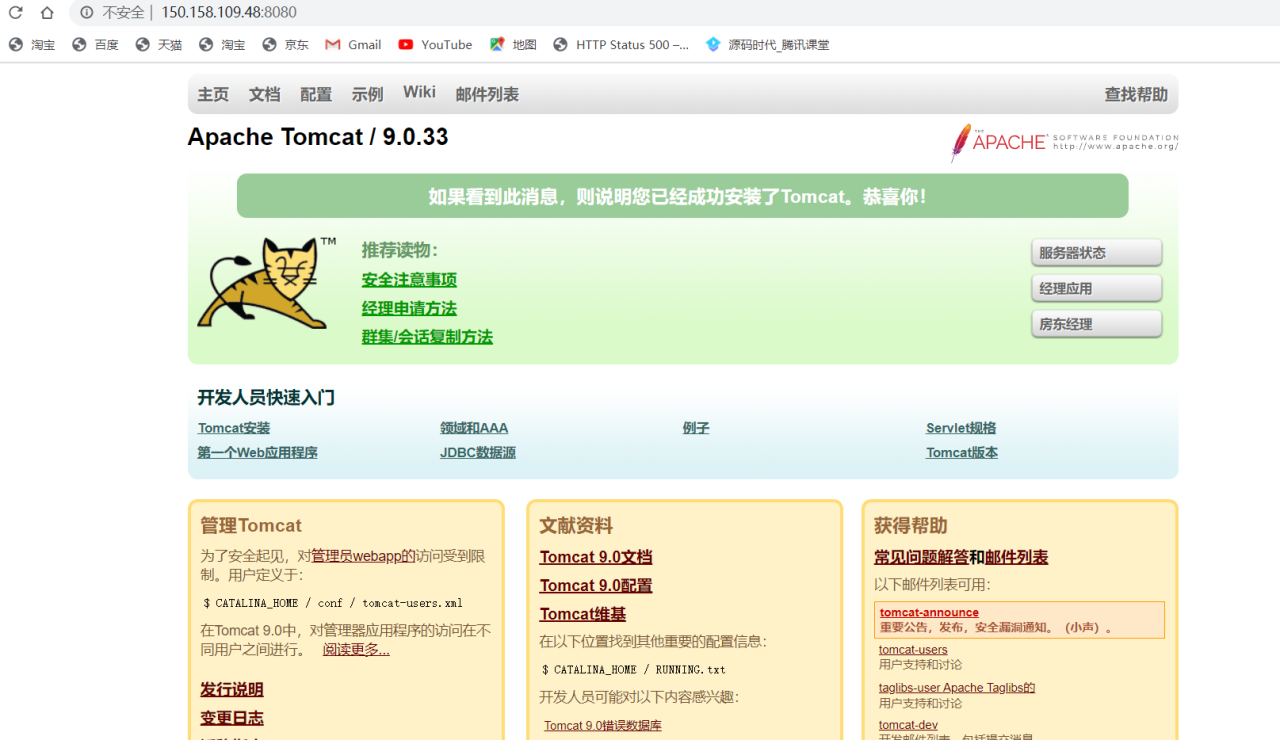Click the Apache Software Foundation logo
This screenshot has width=1280, height=740.
coord(1063,143)
